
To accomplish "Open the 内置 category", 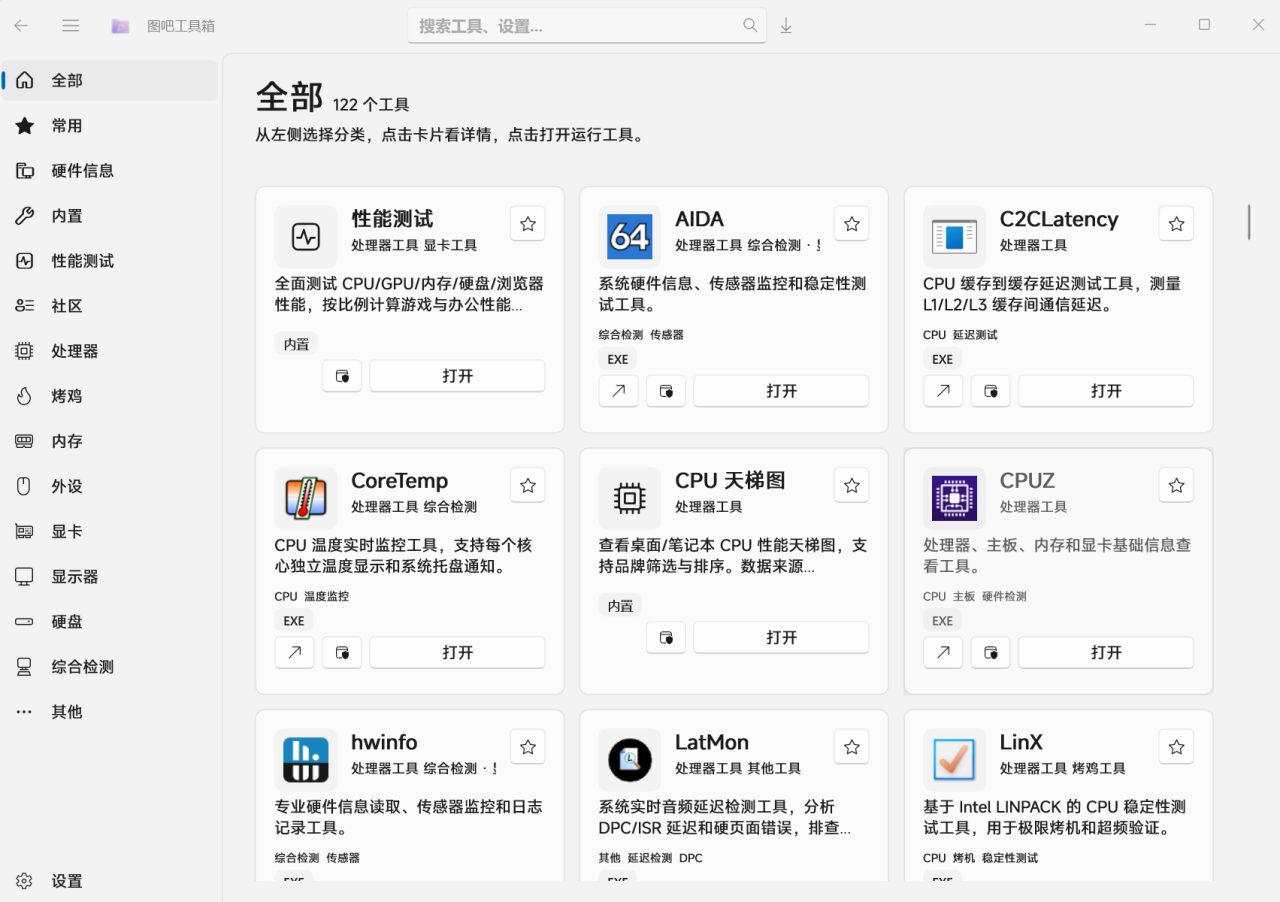I will click(110, 215).
